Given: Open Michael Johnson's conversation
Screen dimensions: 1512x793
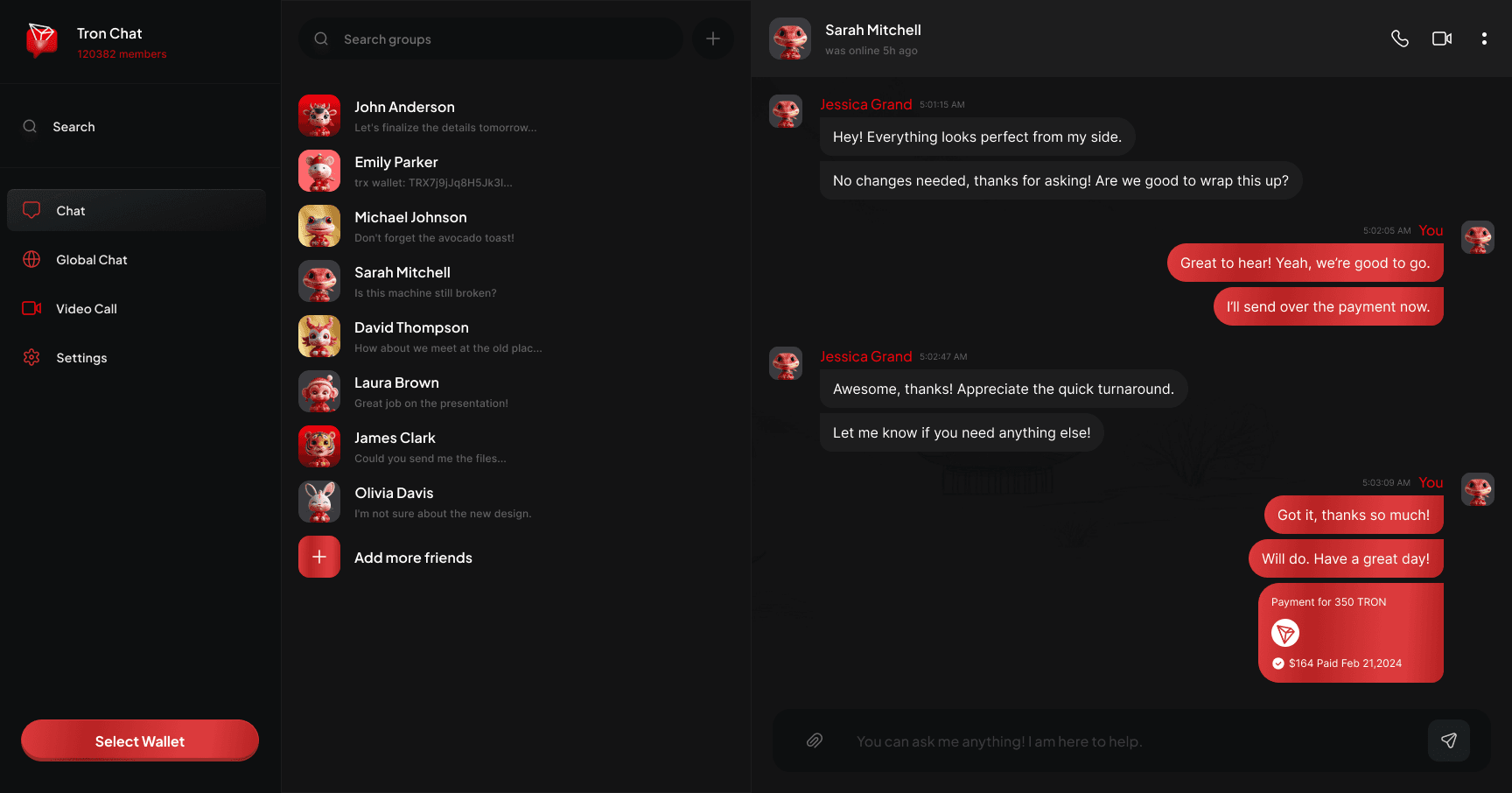Looking at the screenshot, I should pyautogui.click(x=516, y=226).
